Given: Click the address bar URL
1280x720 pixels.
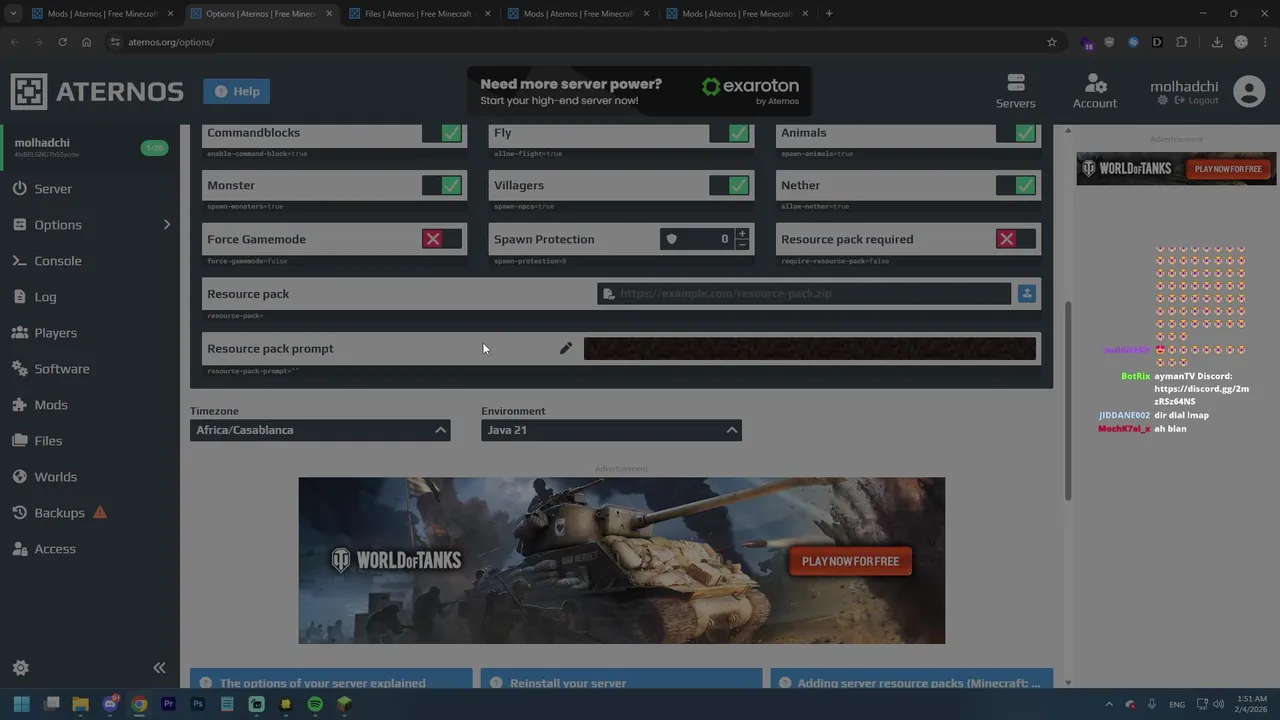Looking at the screenshot, I should [171, 42].
